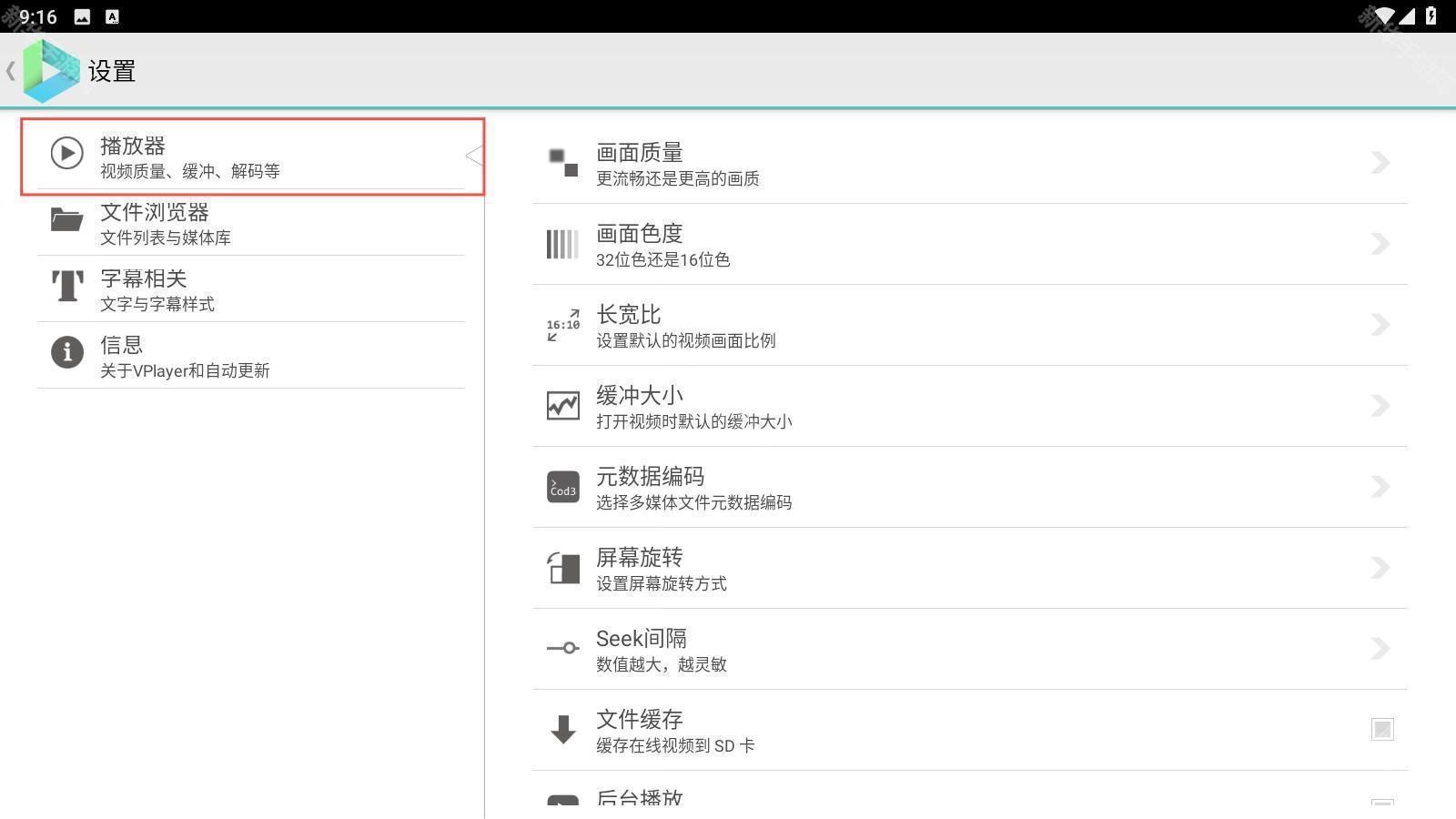Click the 16:10 长宽比 aspect ratio icon
The width and height of the screenshot is (1456, 819).
pyautogui.click(x=562, y=324)
